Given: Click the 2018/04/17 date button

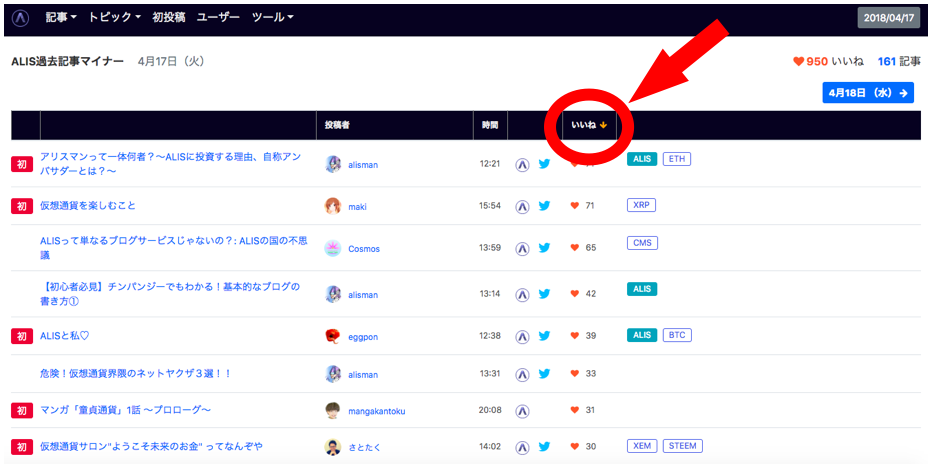Looking at the screenshot, I should coord(889,18).
